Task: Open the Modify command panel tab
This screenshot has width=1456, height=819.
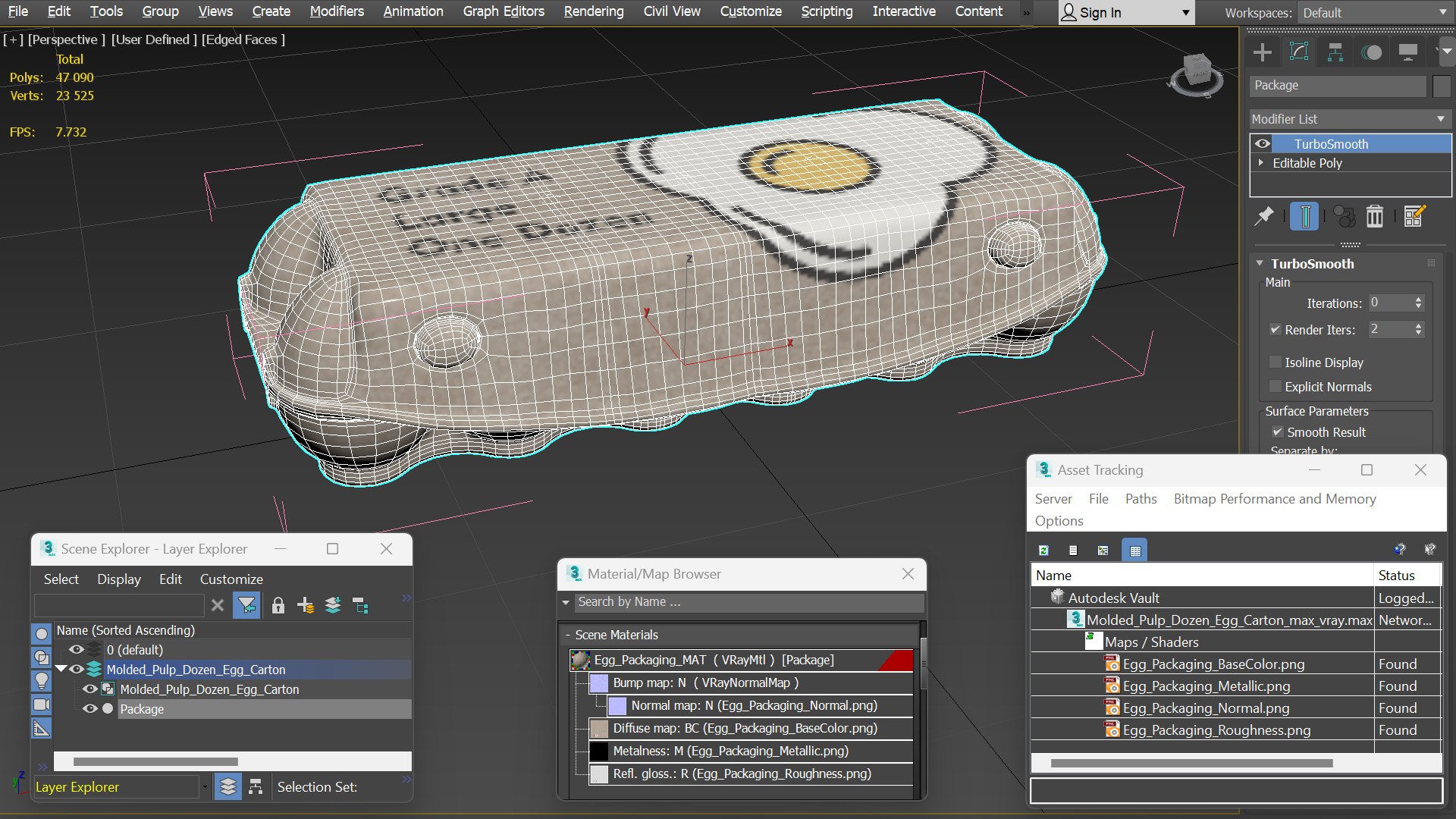Action: (x=1299, y=52)
